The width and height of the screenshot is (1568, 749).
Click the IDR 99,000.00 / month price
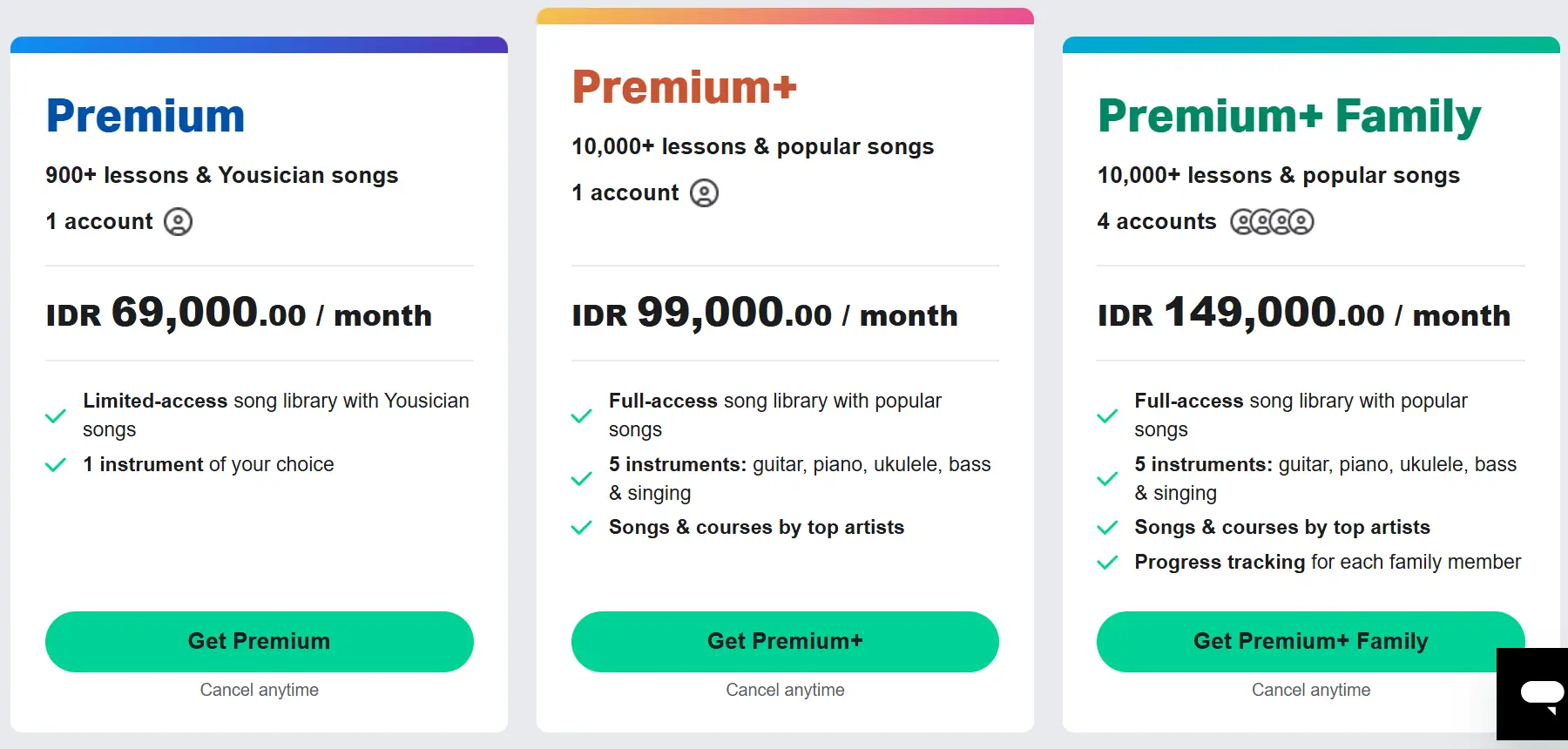[764, 314]
